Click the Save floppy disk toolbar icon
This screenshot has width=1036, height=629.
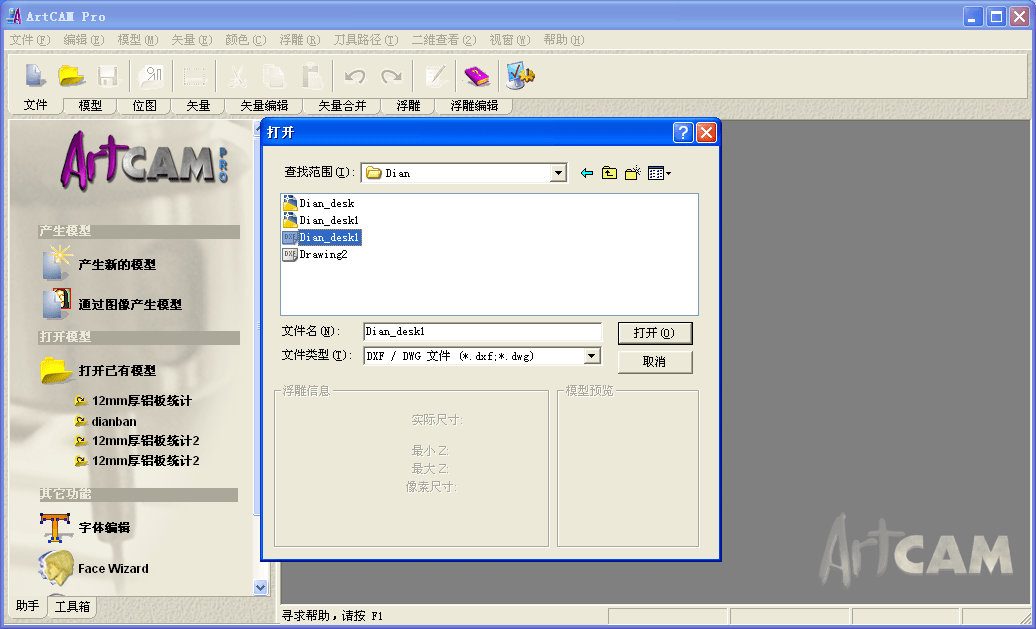(x=107, y=76)
